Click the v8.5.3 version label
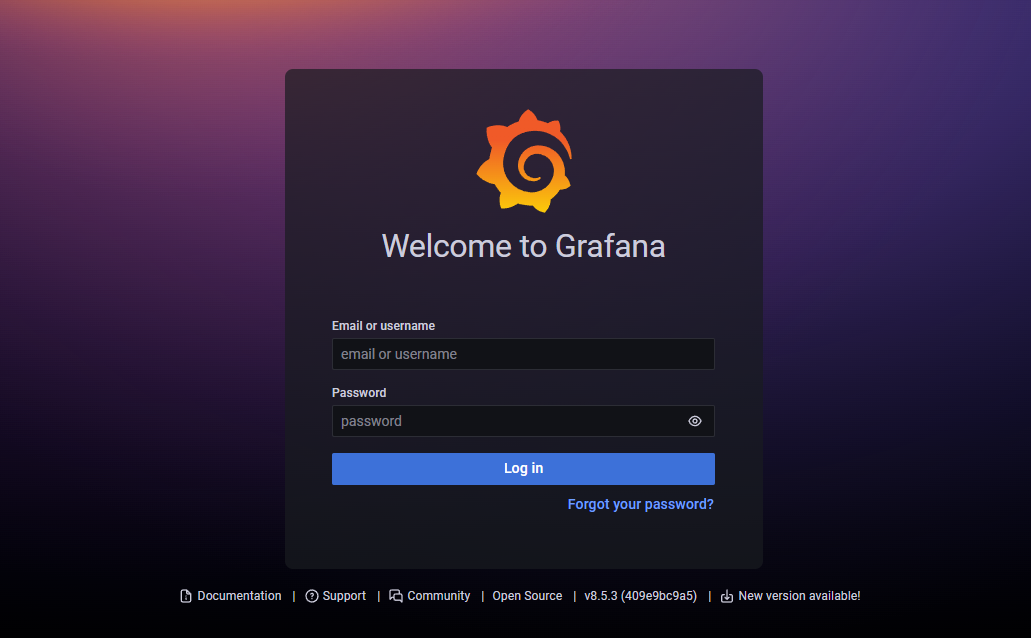 pos(601,596)
